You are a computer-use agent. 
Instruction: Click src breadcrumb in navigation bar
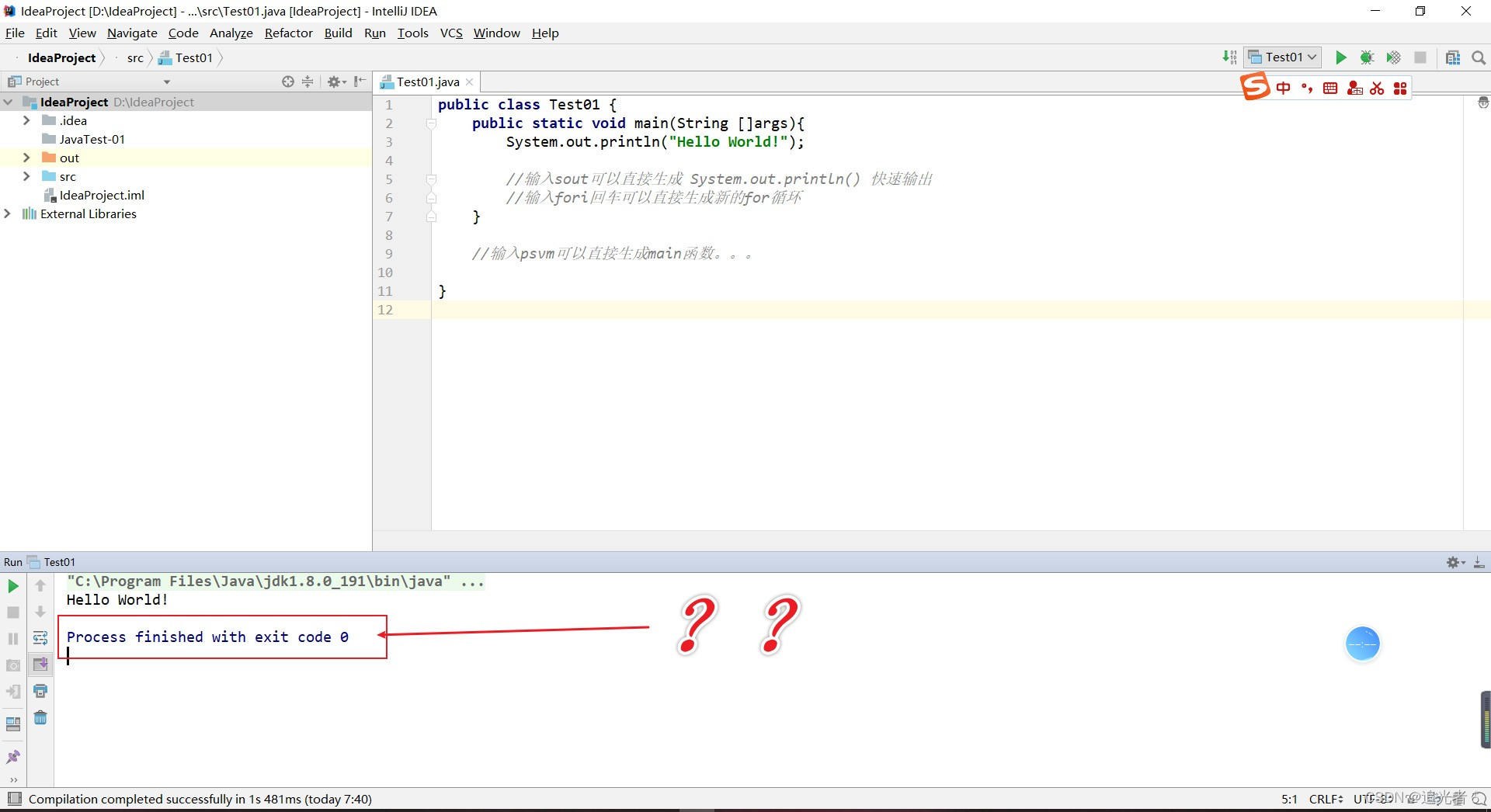click(135, 57)
